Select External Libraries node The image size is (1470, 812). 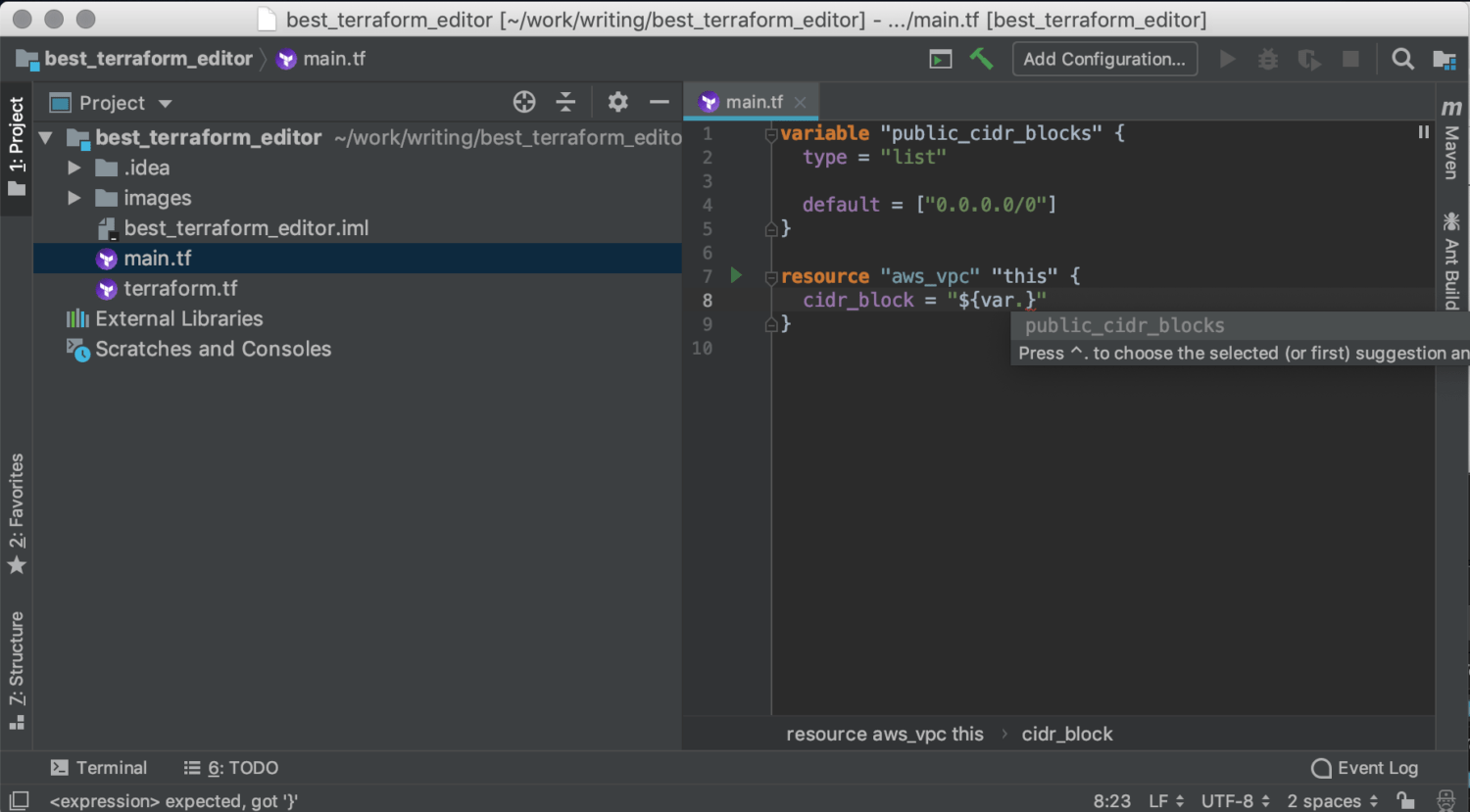pos(178,318)
